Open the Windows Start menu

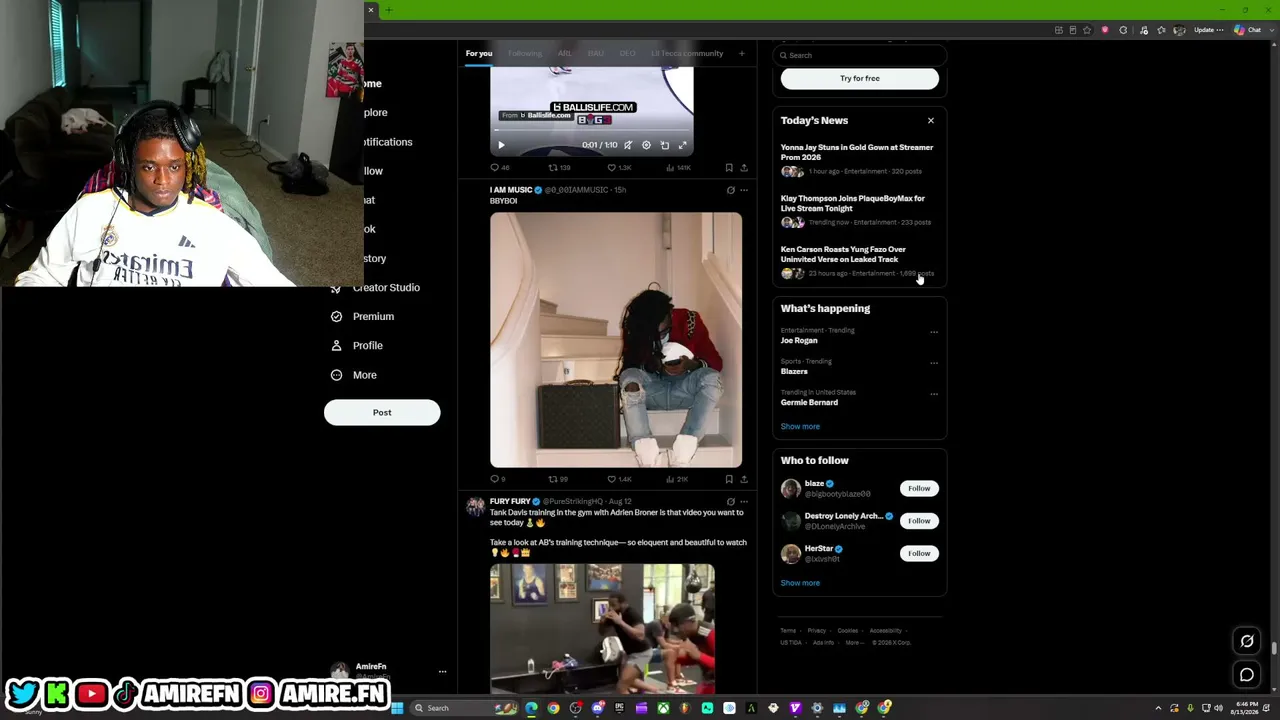(397, 708)
